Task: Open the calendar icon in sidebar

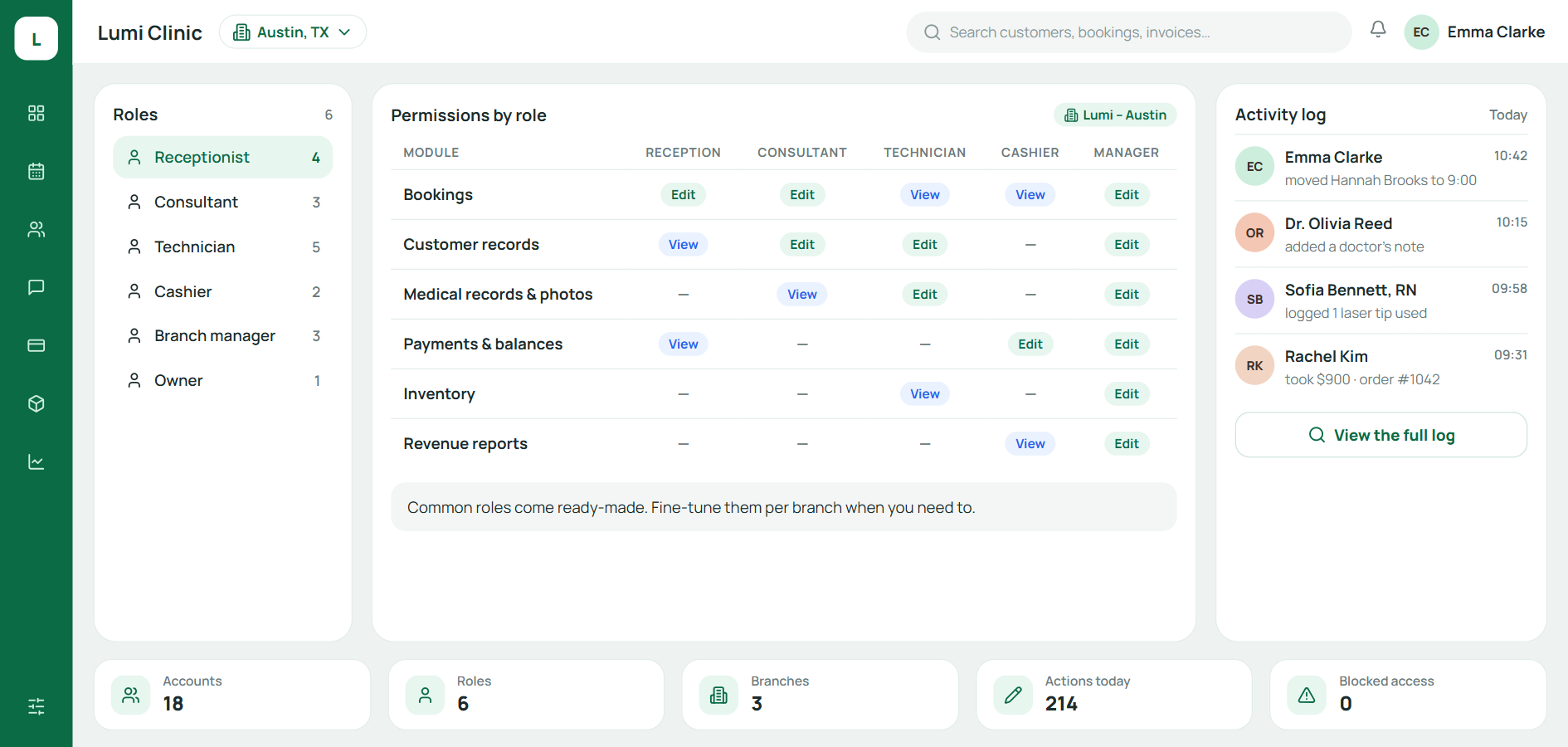Action: [37, 171]
